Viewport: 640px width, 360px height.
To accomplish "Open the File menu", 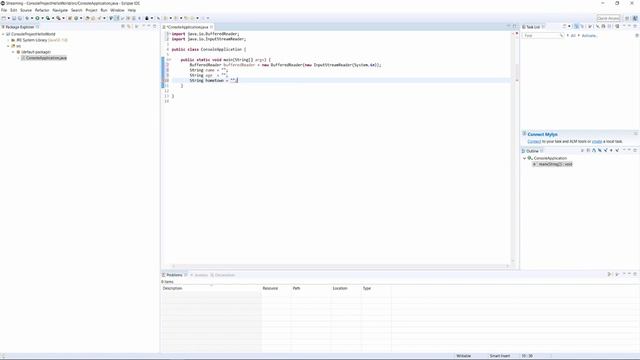I will pyautogui.click(x=4, y=10).
